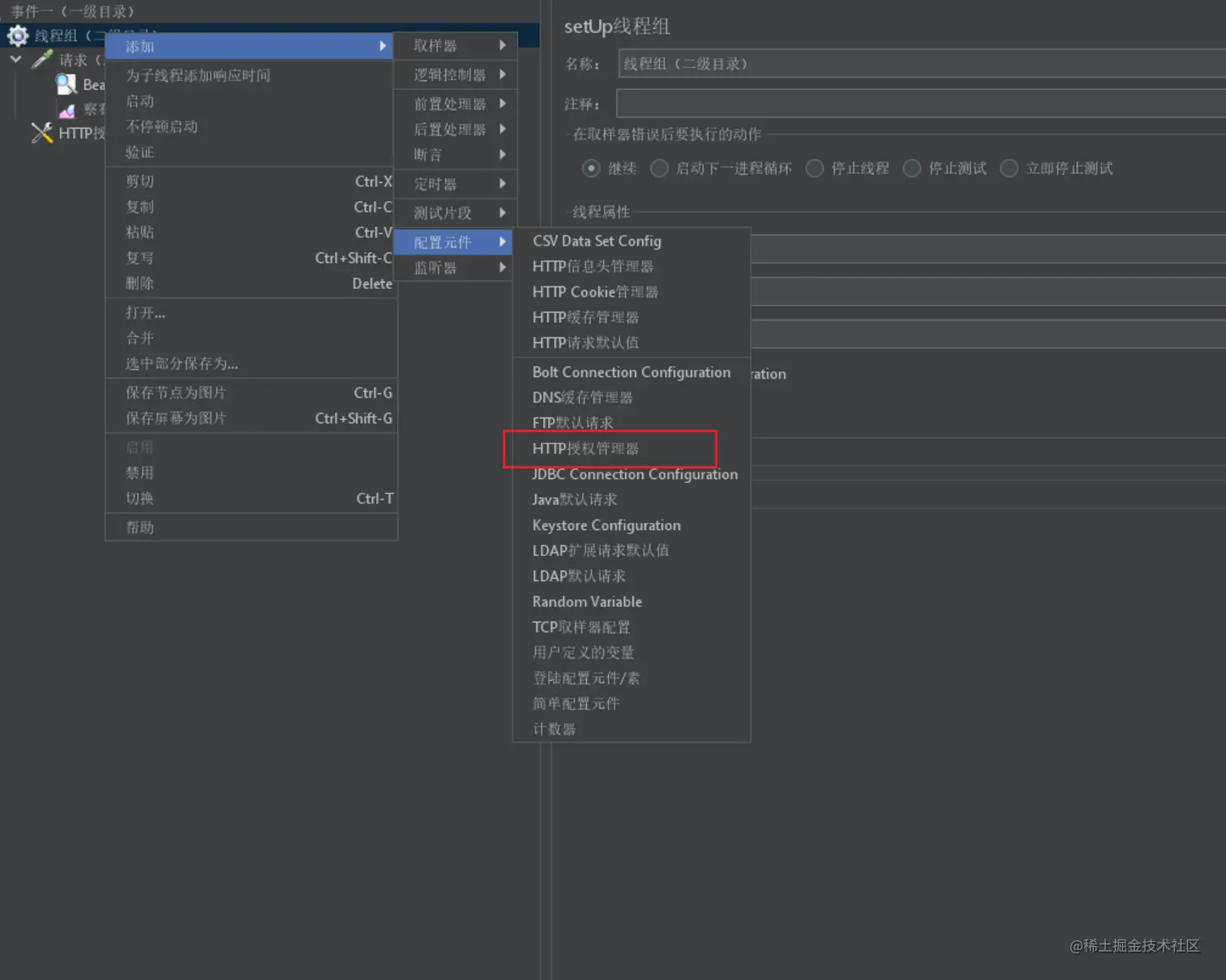Screen dimensions: 1226x980
Task: Select 登陆配置元件/素 config element
Action: pos(632,678)
